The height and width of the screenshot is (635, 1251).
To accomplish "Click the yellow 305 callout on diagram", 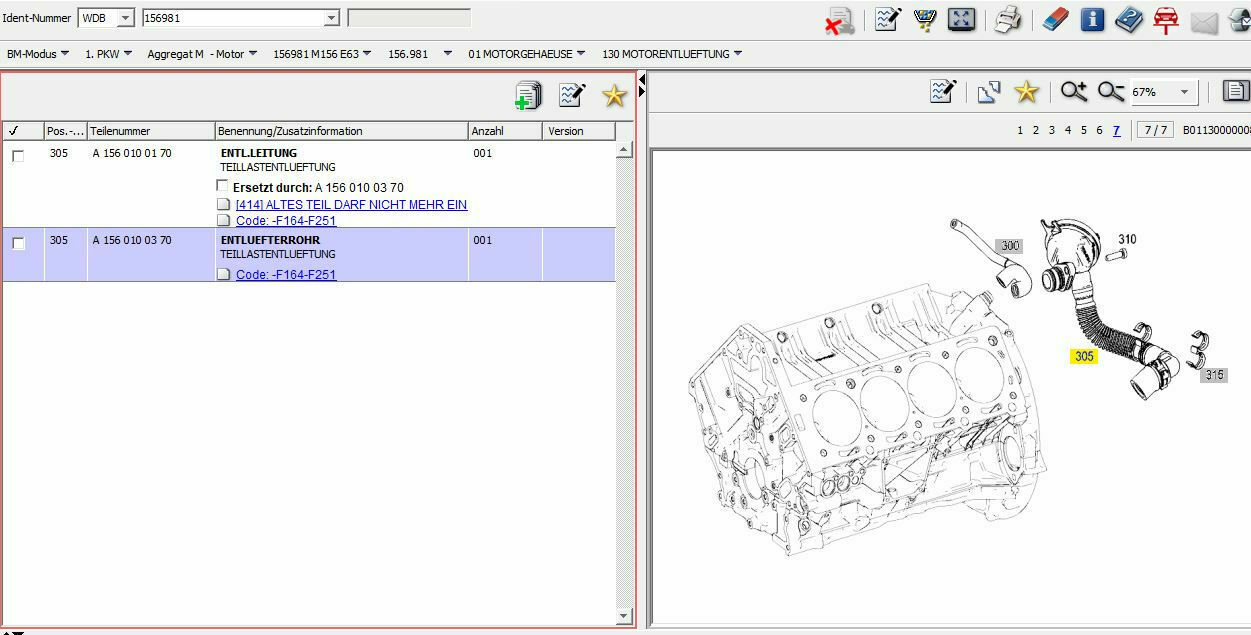I will 1084,356.
